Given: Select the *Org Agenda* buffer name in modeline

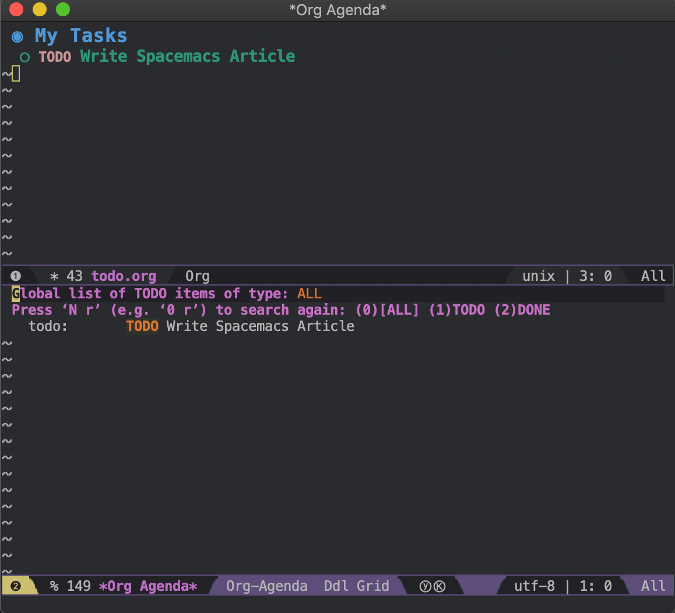Looking at the screenshot, I should (148, 586).
